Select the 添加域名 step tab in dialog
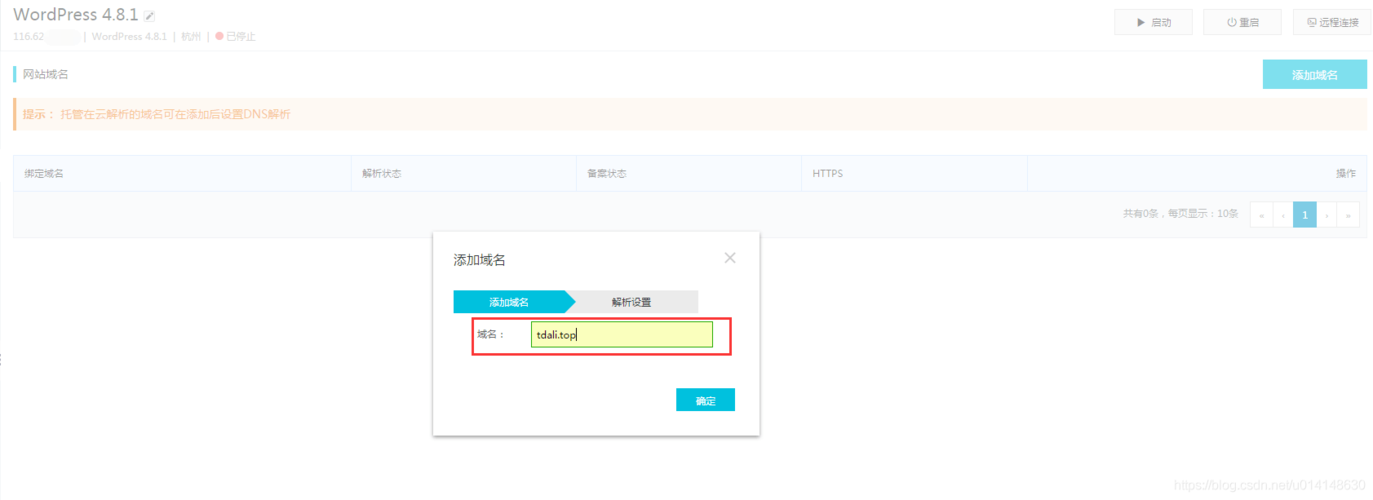 point(509,302)
